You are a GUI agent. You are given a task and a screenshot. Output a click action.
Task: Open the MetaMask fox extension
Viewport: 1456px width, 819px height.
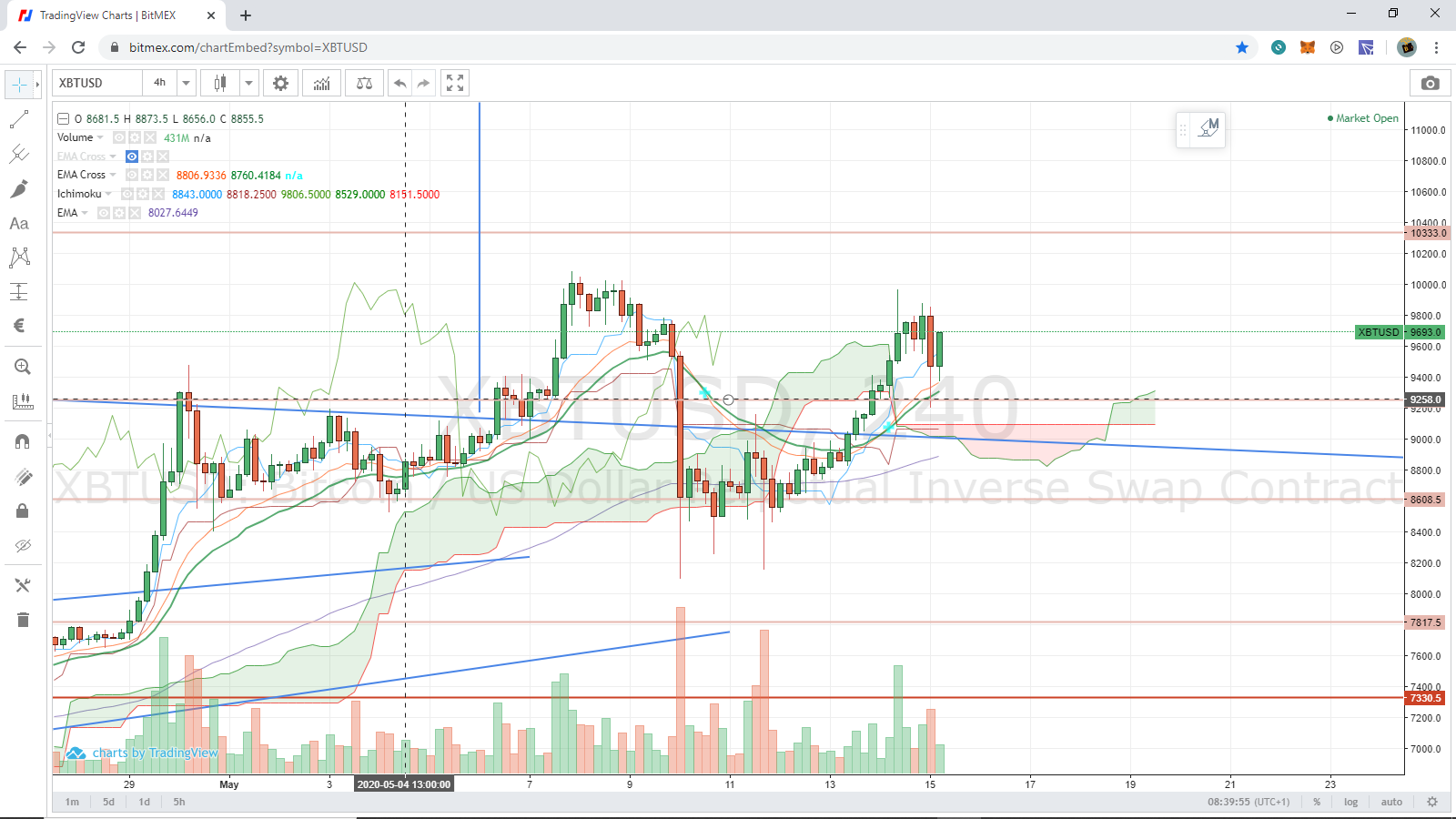[1308, 47]
